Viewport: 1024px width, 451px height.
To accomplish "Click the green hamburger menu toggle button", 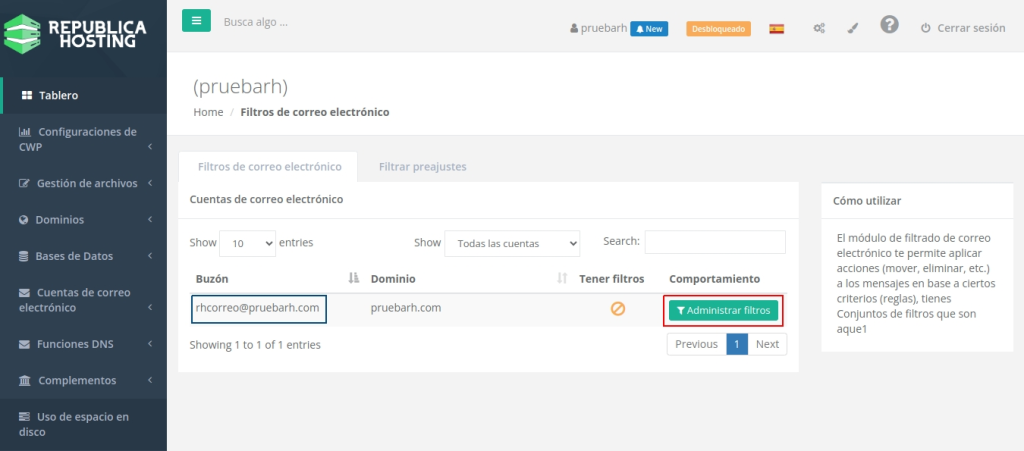I will point(196,20).
